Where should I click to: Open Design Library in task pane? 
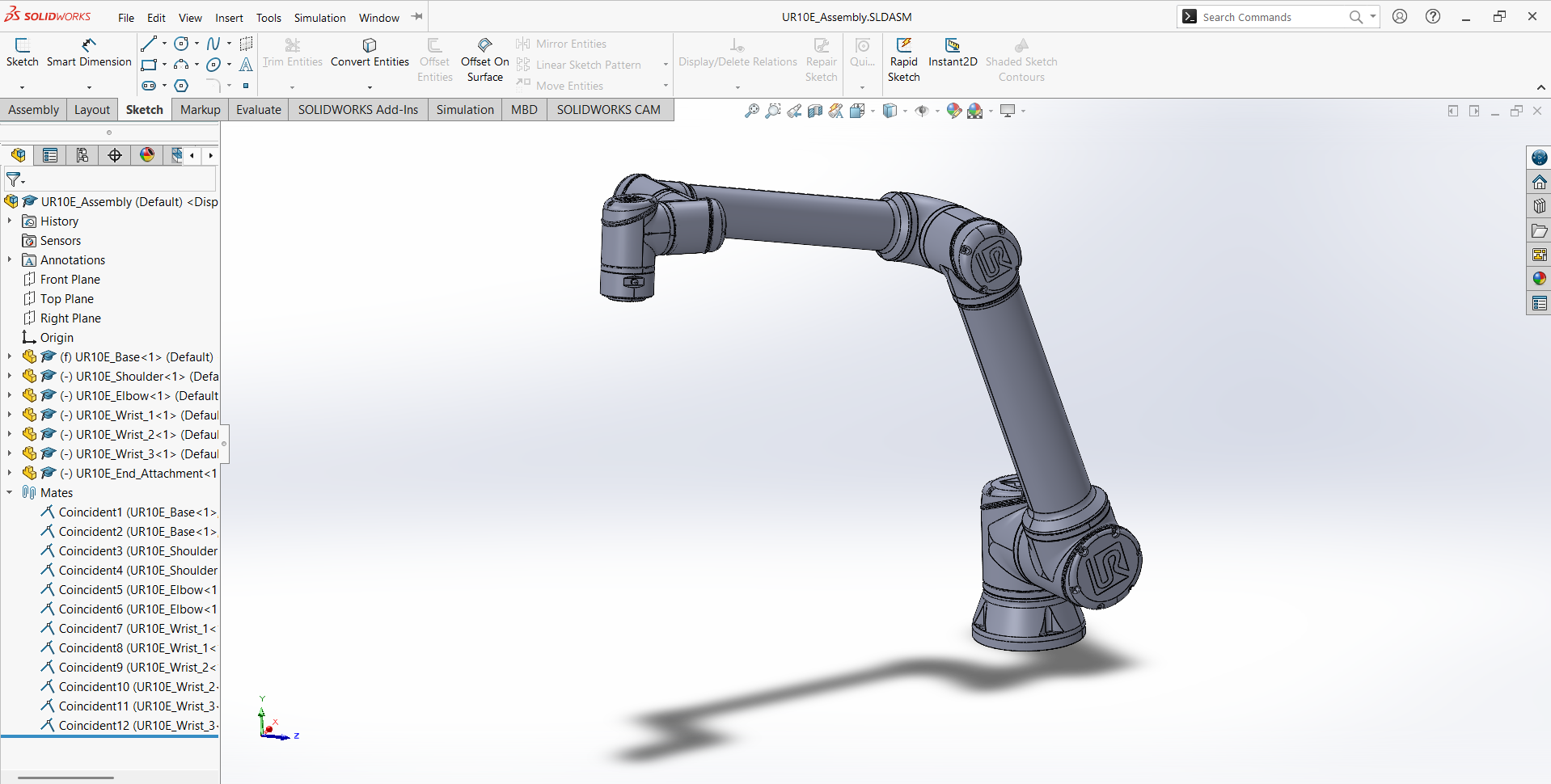coord(1540,206)
